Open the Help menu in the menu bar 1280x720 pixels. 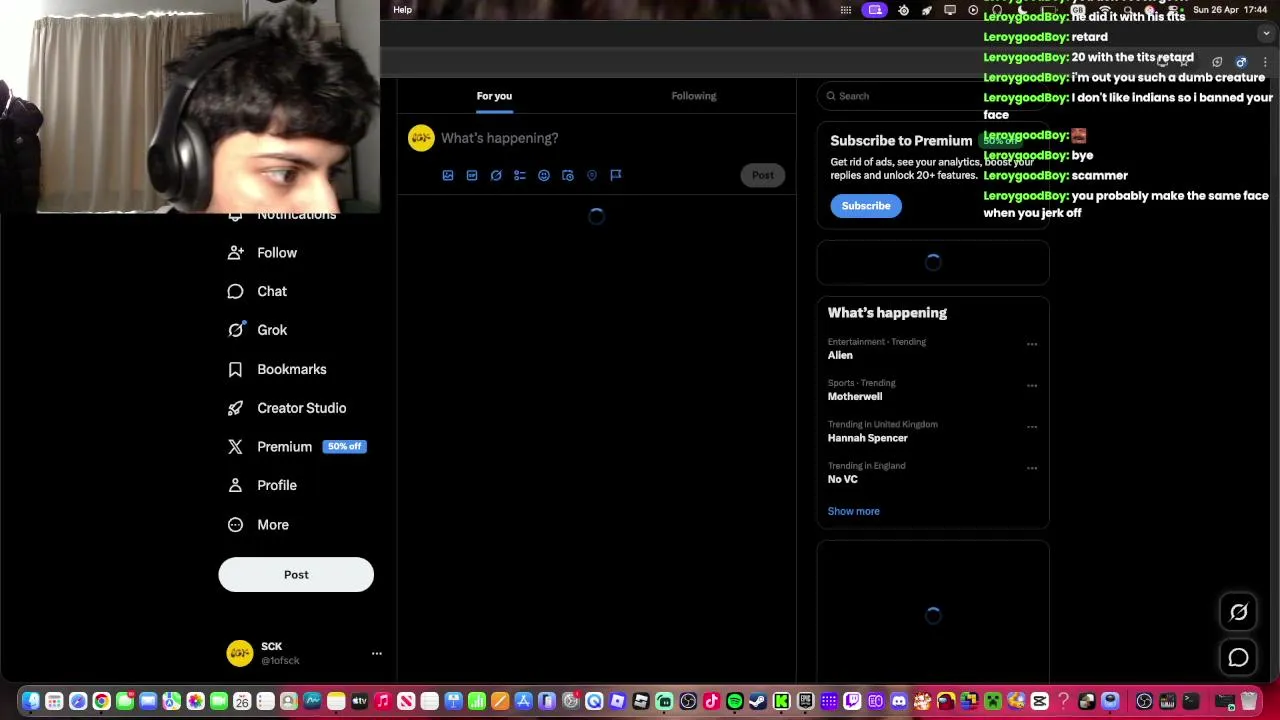click(x=402, y=10)
